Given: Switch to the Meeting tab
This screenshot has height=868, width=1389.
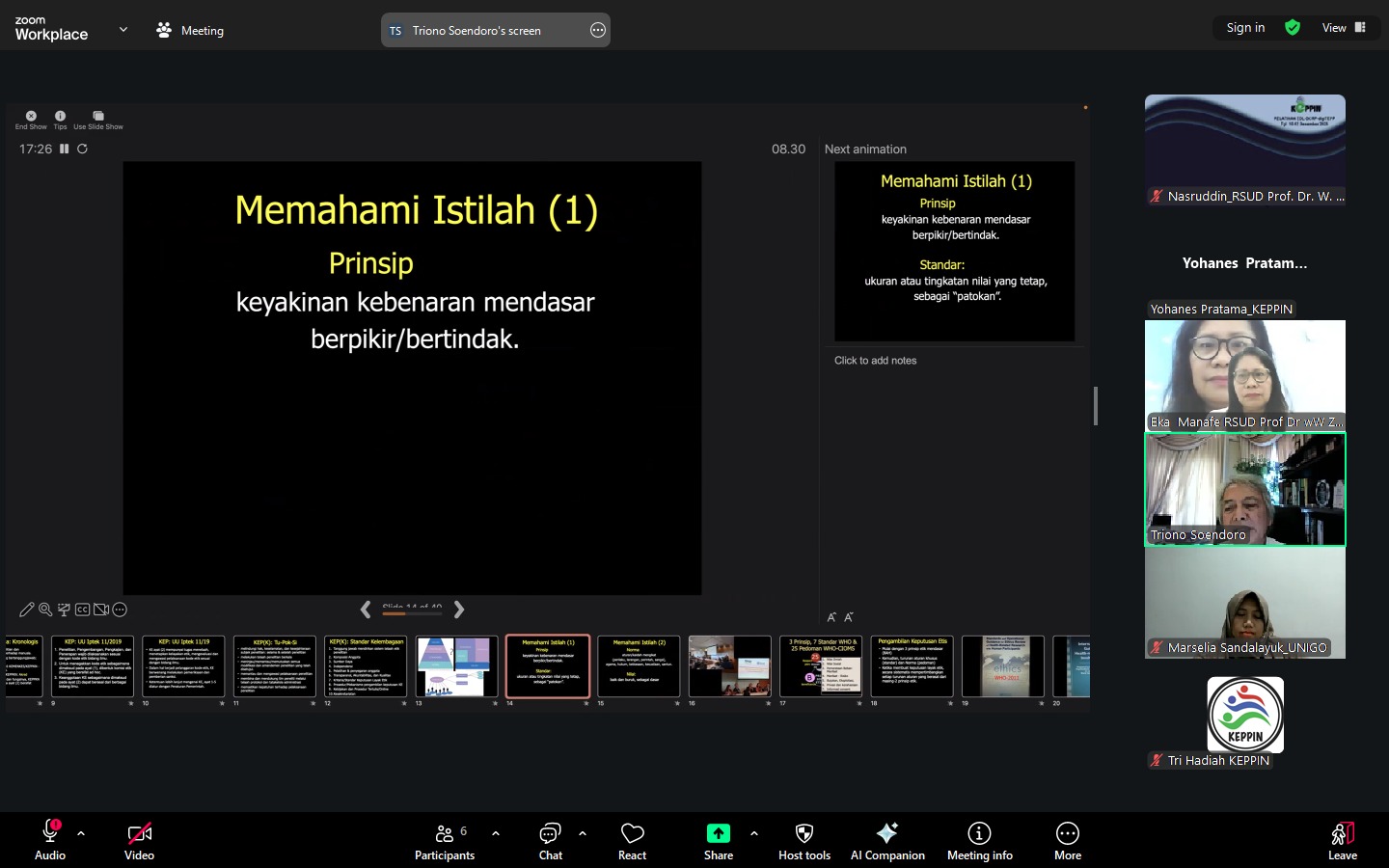Looking at the screenshot, I should 190,30.
